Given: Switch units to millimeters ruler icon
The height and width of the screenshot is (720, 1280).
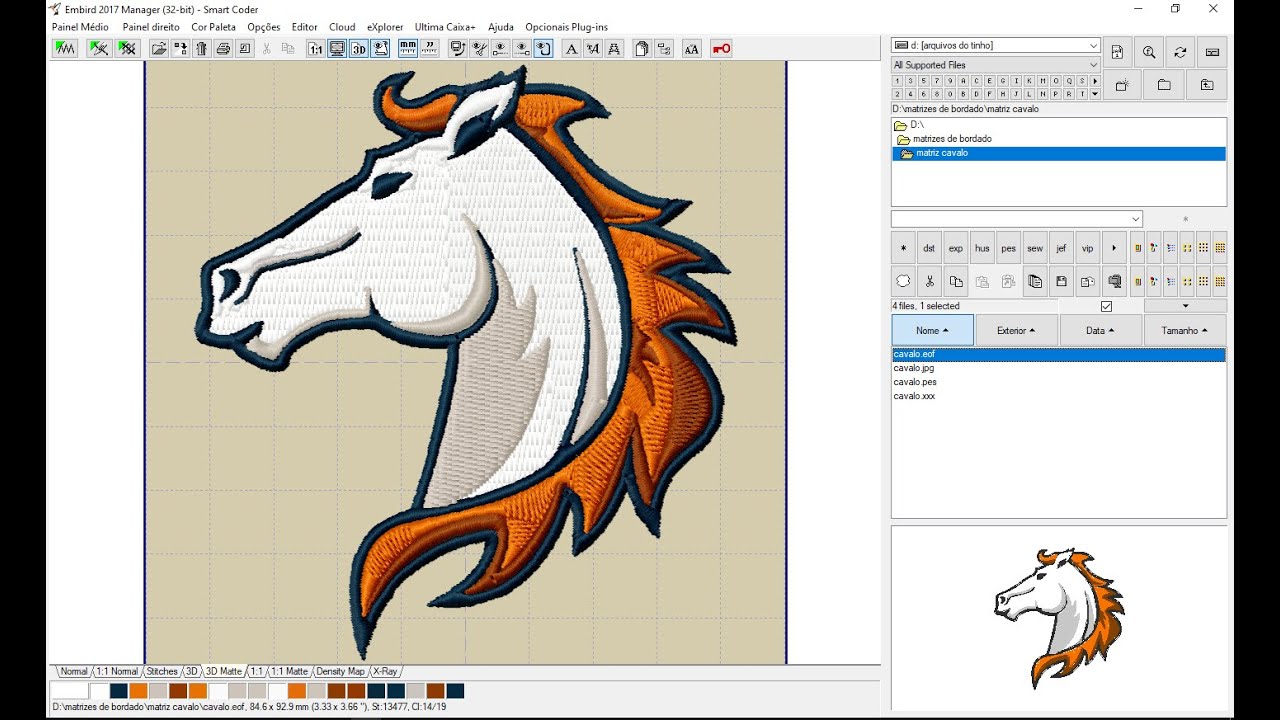Looking at the screenshot, I should pos(408,48).
